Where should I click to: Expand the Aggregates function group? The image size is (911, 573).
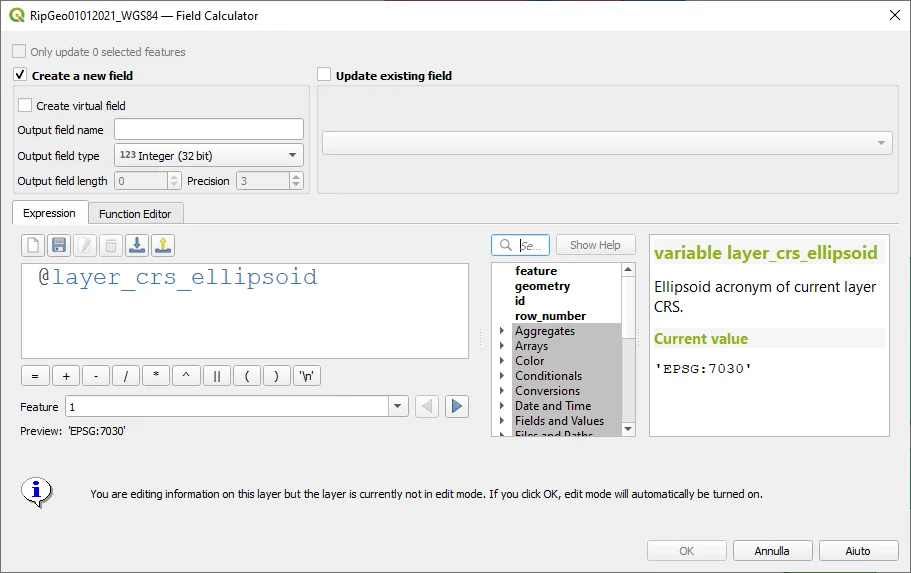pos(502,331)
